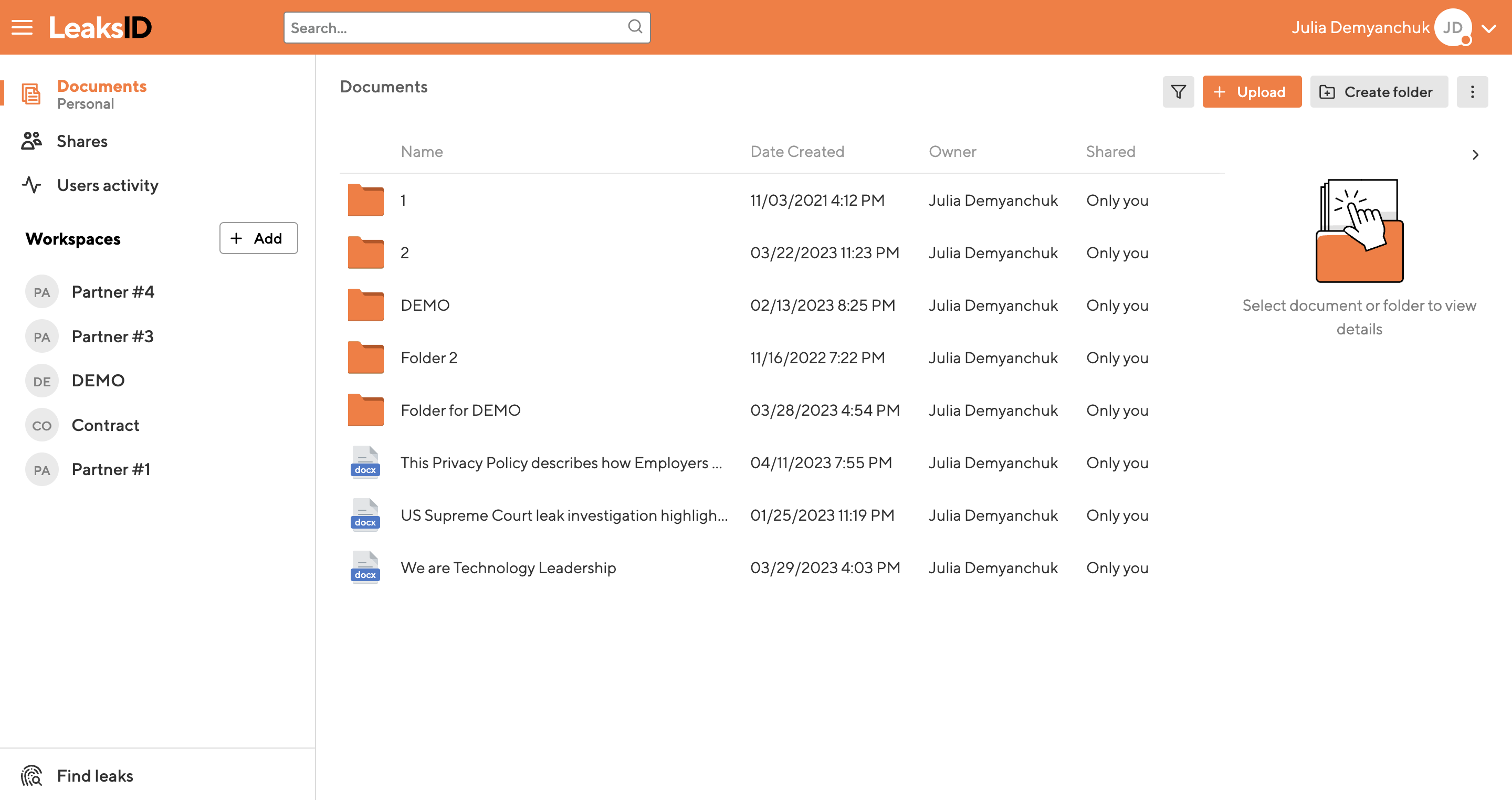Click the Find leaks fingerprint icon

tap(31, 775)
